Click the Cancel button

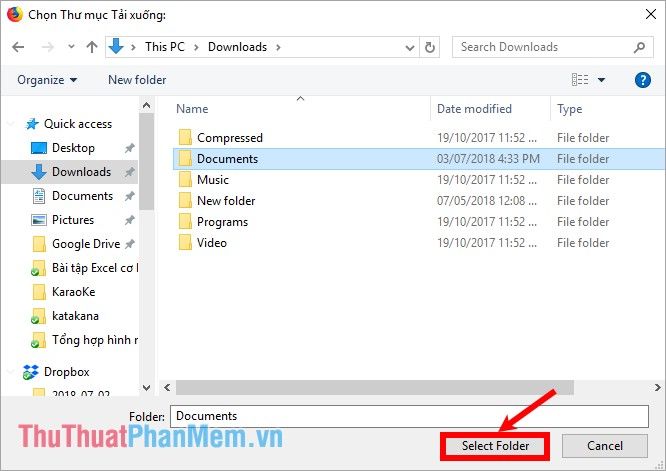pos(605,446)
